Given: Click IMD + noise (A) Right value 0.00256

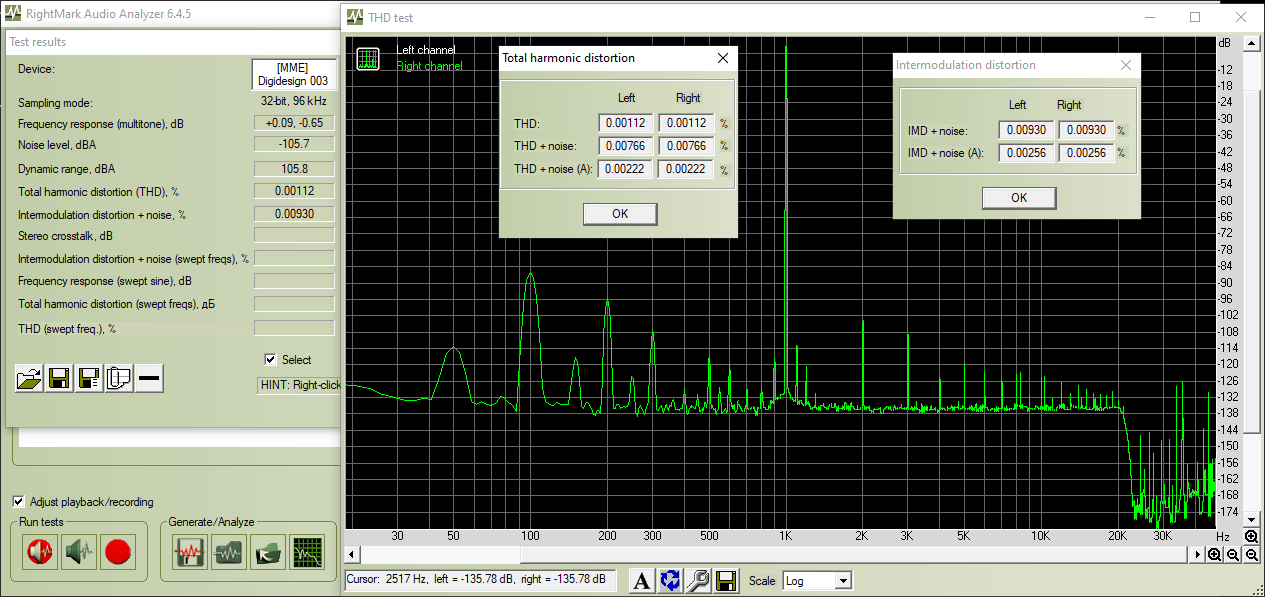Looking at the screenshot, I should 1085,153.
